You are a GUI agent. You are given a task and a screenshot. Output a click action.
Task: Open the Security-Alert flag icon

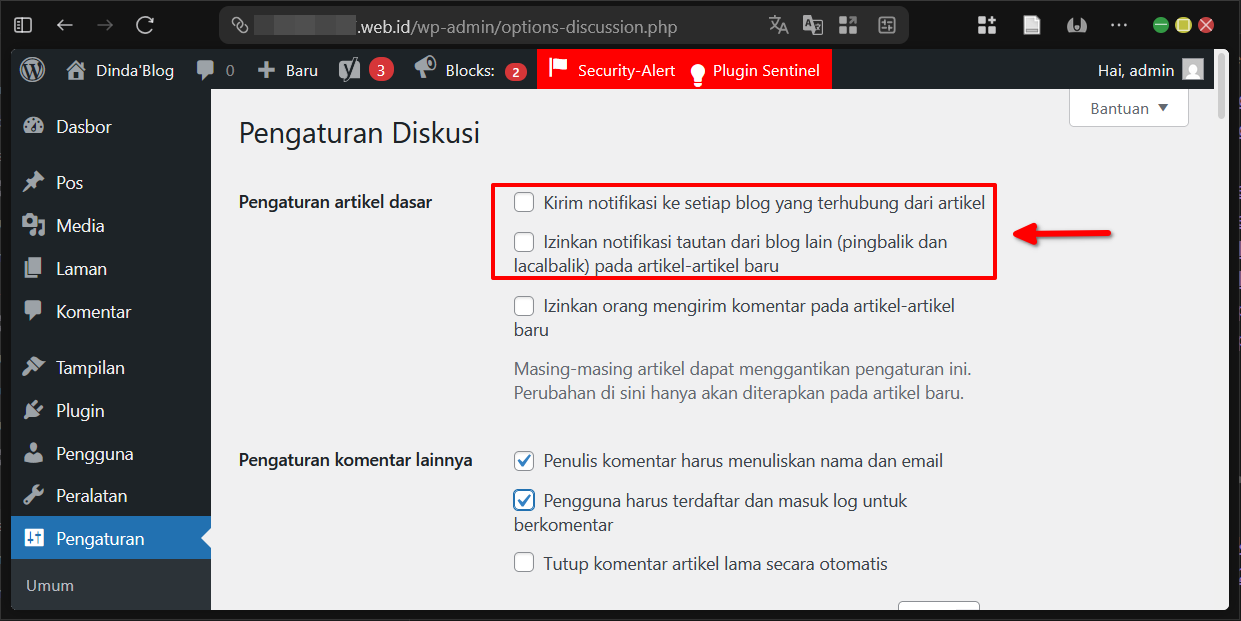tap(557, 69)
